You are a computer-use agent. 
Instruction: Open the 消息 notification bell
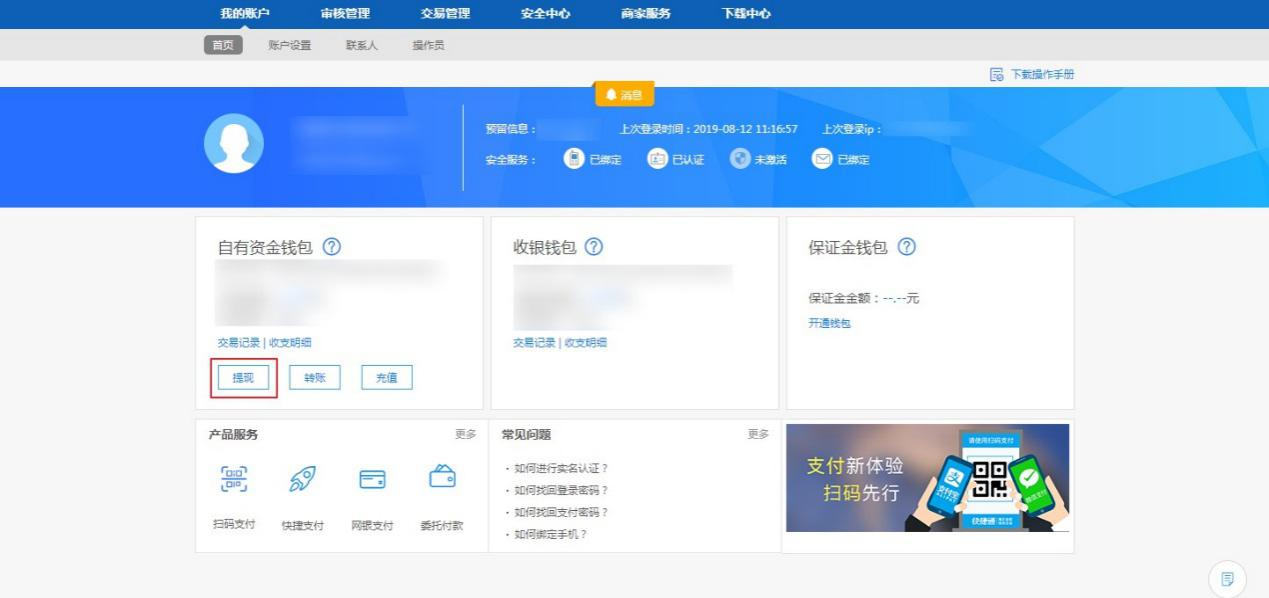624,95
